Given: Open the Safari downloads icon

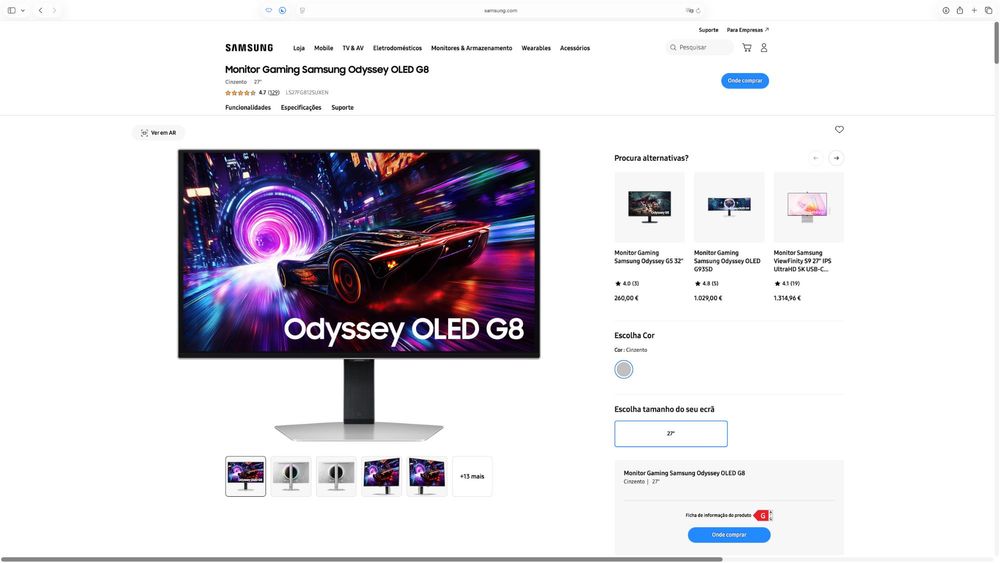Looking at the screenshot, I should [x=946, y=10].
